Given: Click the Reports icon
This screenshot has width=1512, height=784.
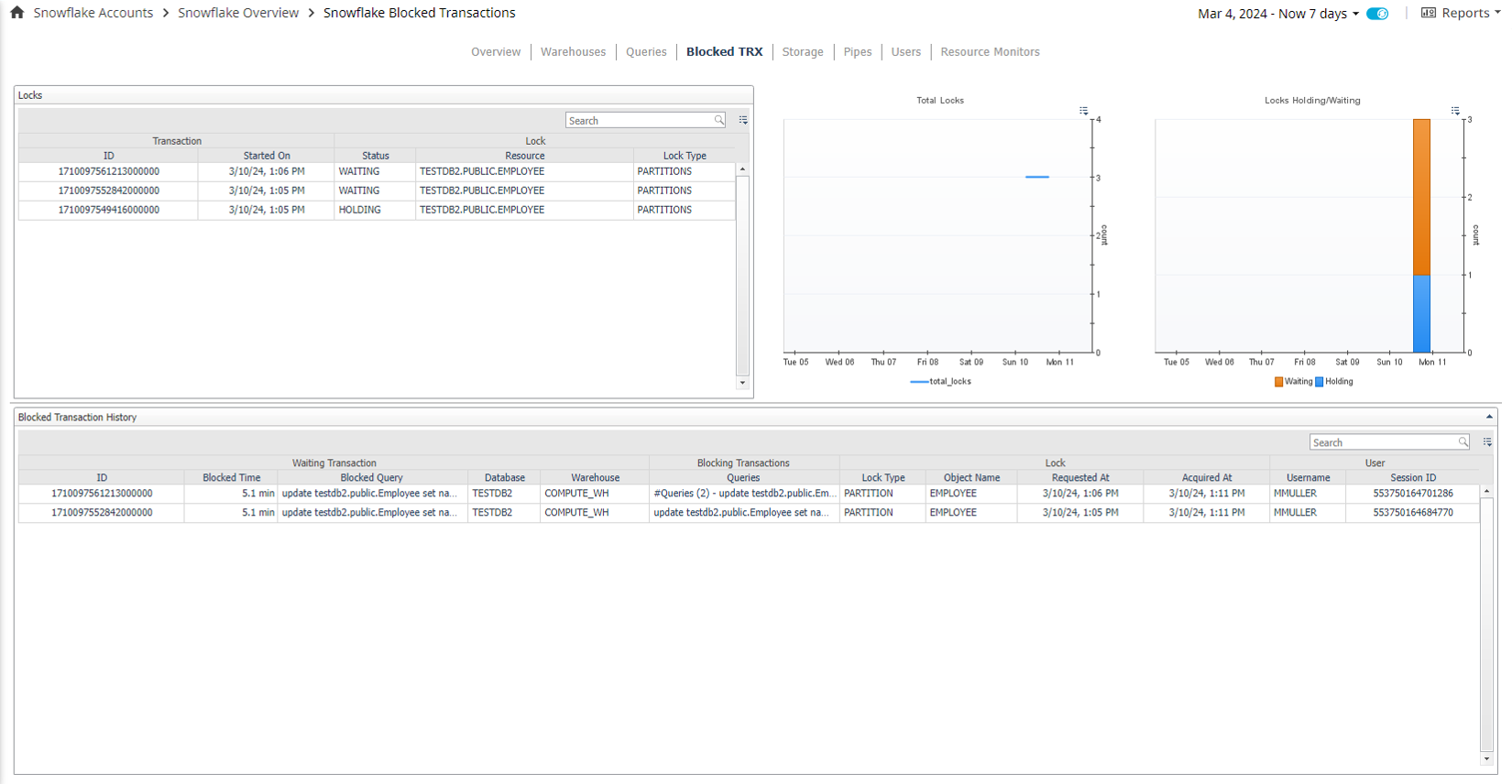Looking at the screenshot, I should click(1429, 13).
